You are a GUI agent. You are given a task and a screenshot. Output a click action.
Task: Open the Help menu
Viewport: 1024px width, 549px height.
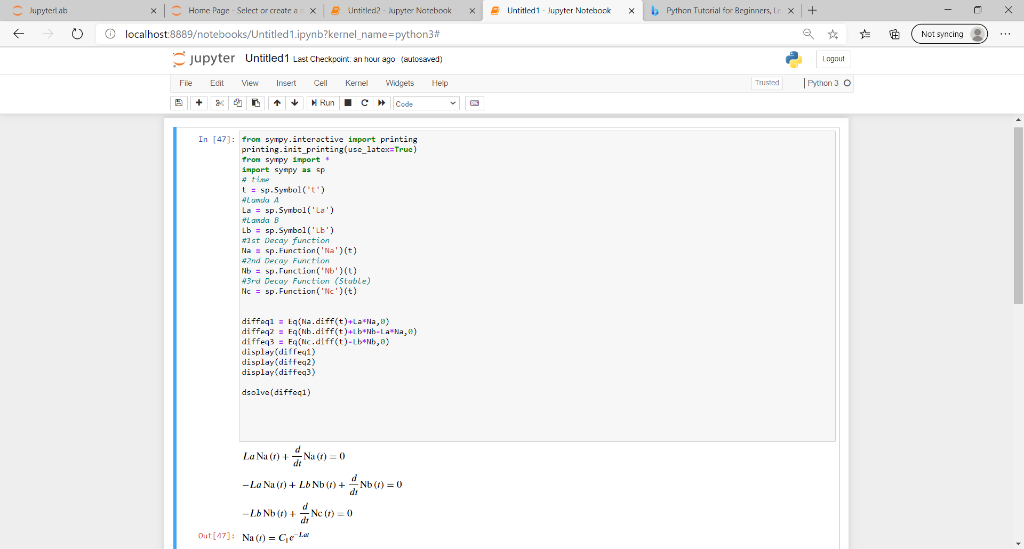tap(440, 84)
